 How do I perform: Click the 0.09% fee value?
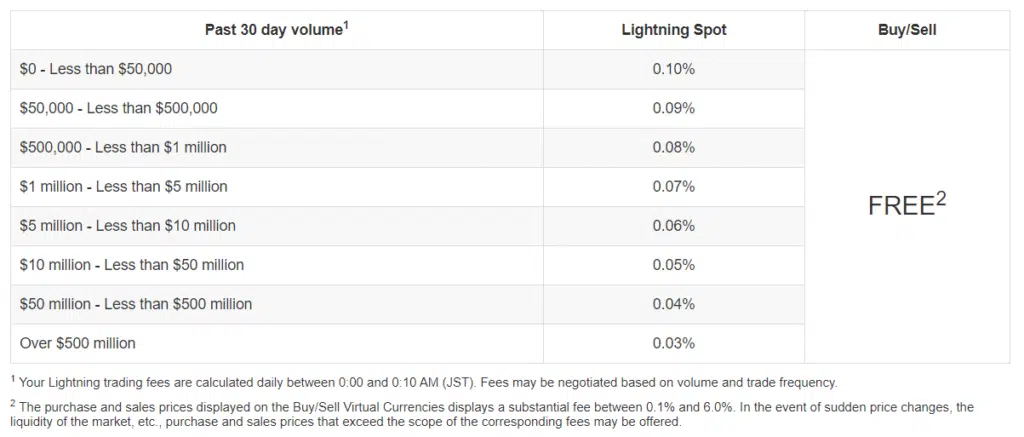[674, 108]
